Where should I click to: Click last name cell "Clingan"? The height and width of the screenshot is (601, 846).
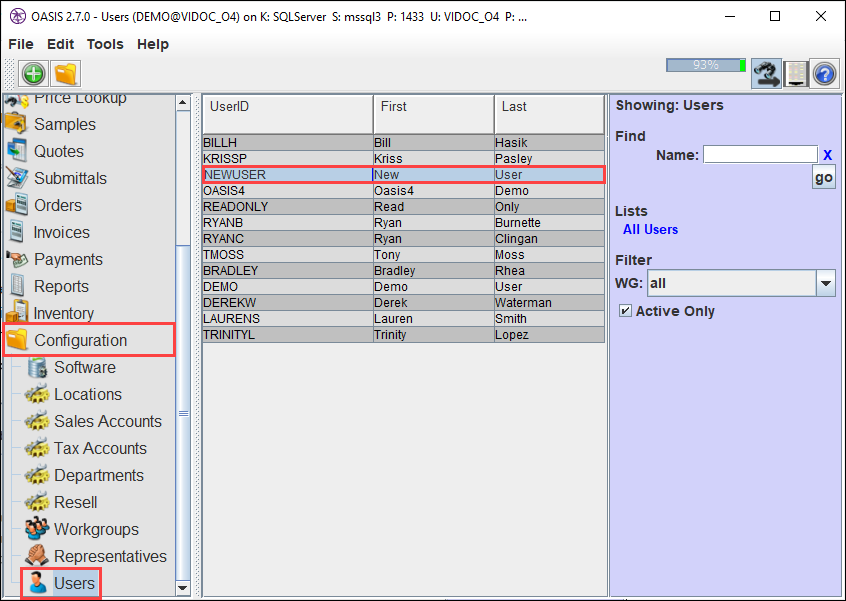point(549,238)
